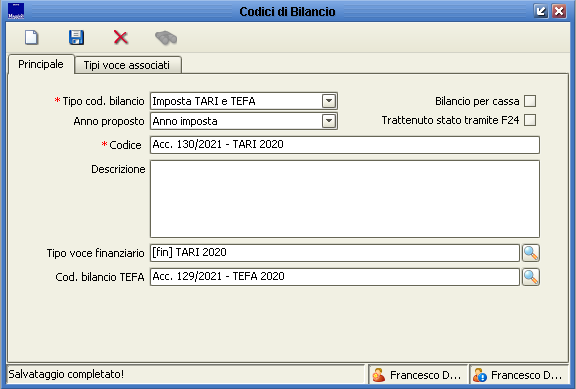Save the record with the floppy disk icon

pos(76,37)
